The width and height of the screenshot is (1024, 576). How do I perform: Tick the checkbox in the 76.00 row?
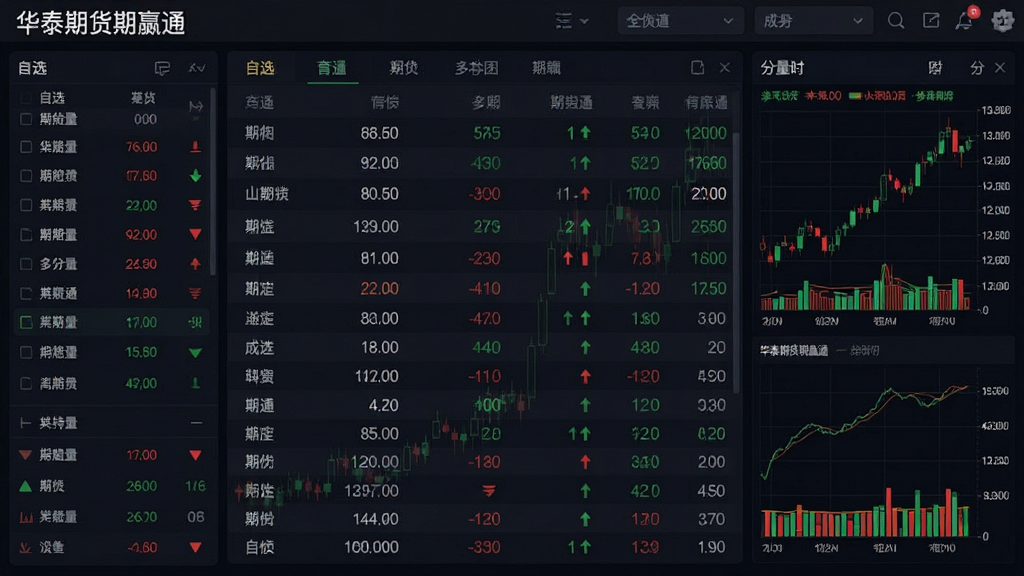pyautogui.click(x=26, y=147)
